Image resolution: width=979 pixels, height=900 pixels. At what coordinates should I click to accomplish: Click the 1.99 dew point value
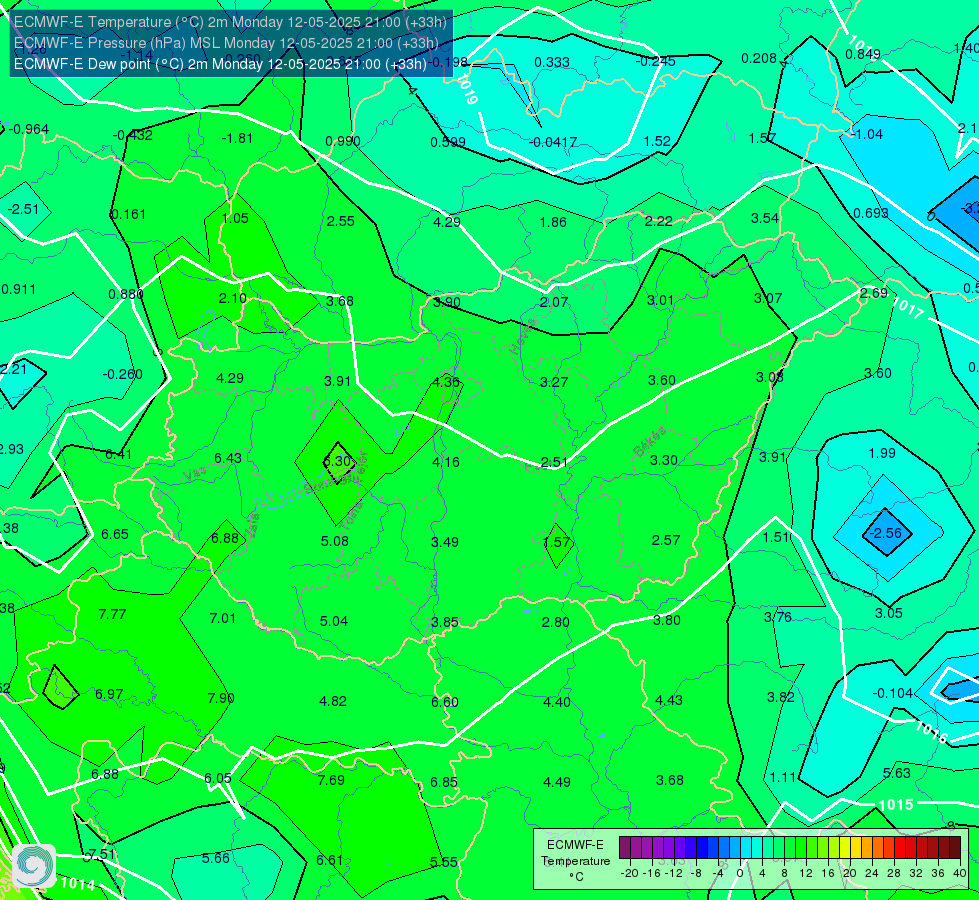coord(882,453)
